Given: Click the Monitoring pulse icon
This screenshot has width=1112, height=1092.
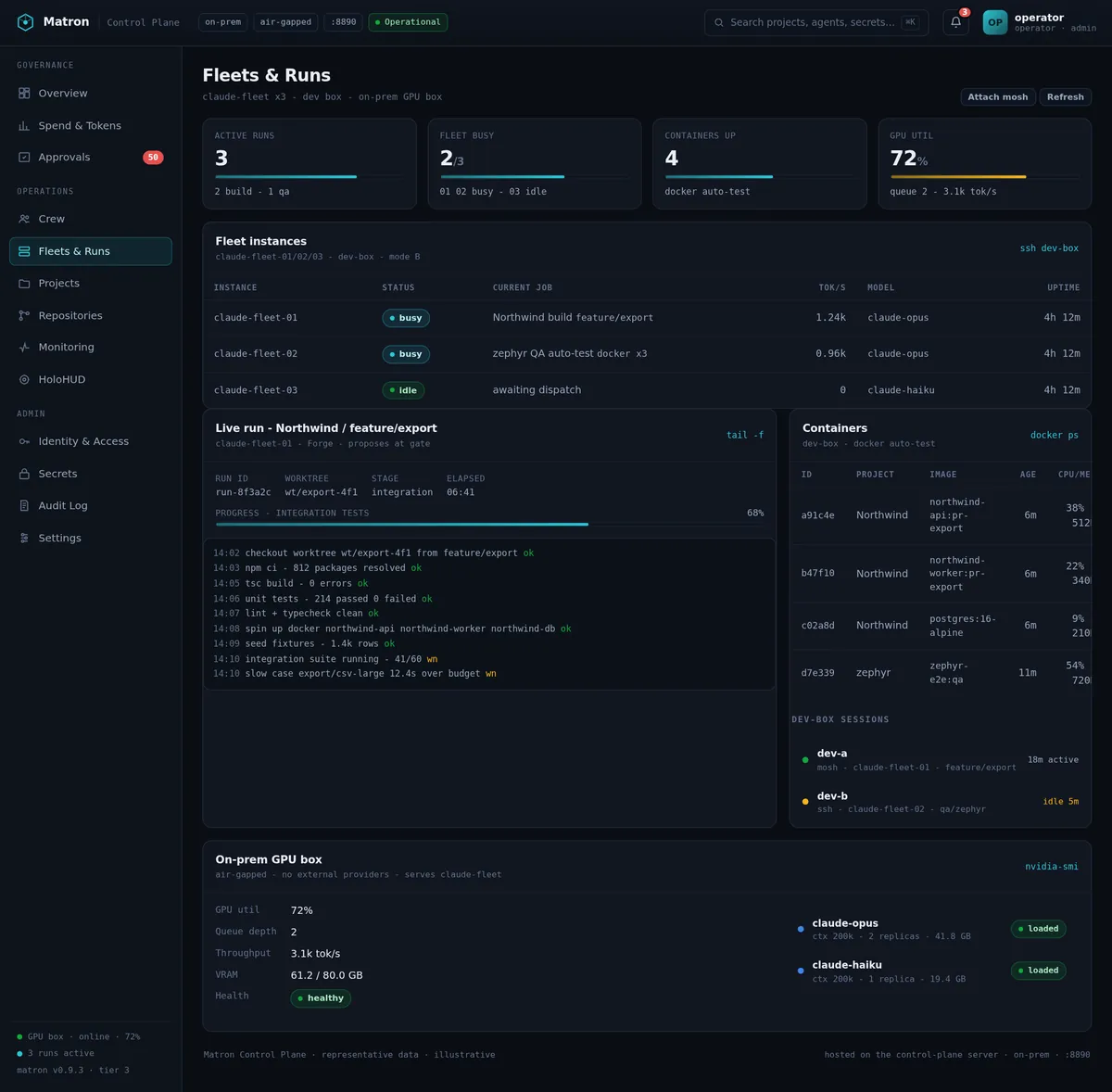Looking at the screenshot, I should [x=24, y=348].
